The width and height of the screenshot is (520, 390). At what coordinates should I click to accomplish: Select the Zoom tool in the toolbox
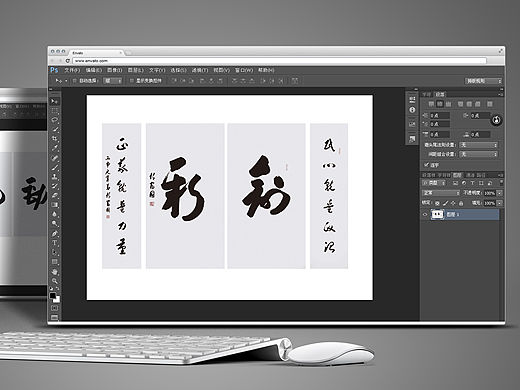click(54, 281)
